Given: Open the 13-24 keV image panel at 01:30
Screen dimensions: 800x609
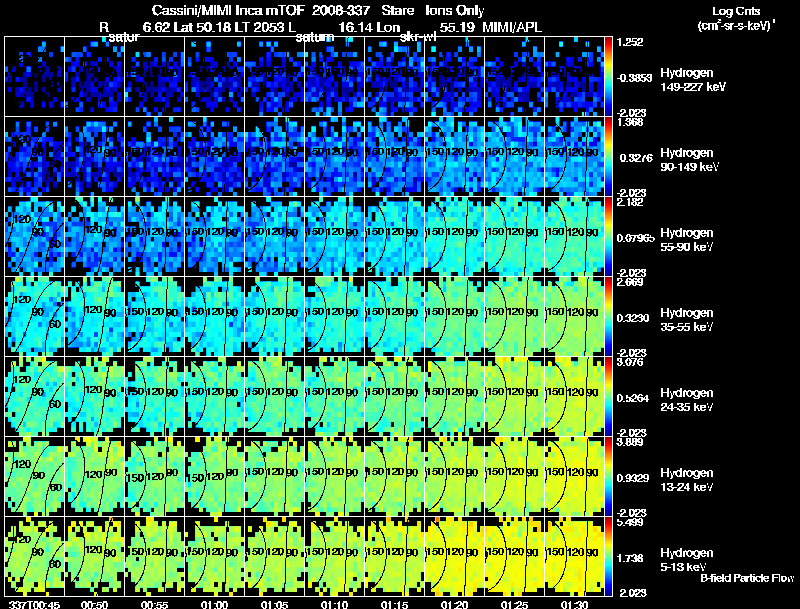Looking at the screenshot, I should tap(574, 476).
